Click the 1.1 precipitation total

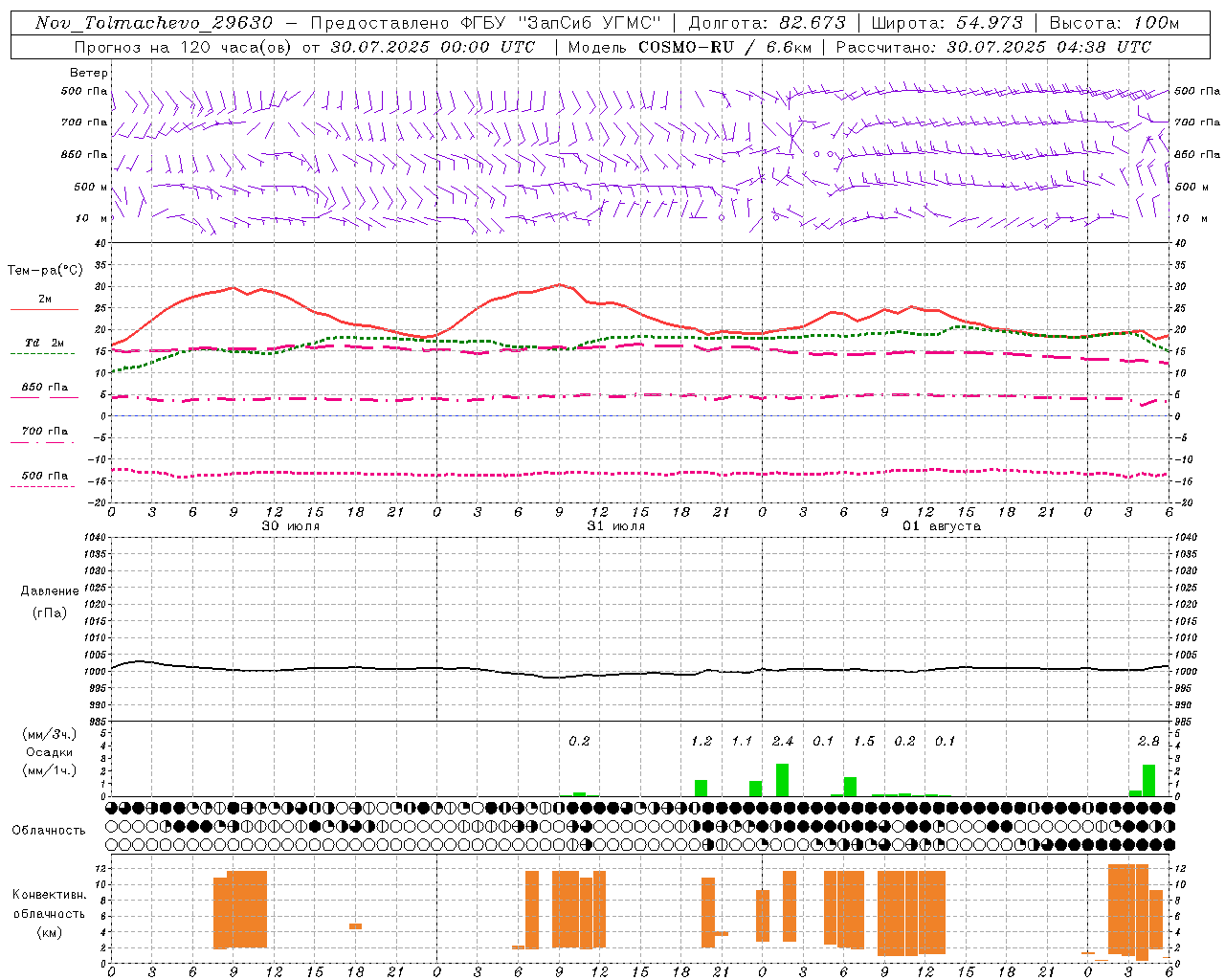tap(742, 741)
